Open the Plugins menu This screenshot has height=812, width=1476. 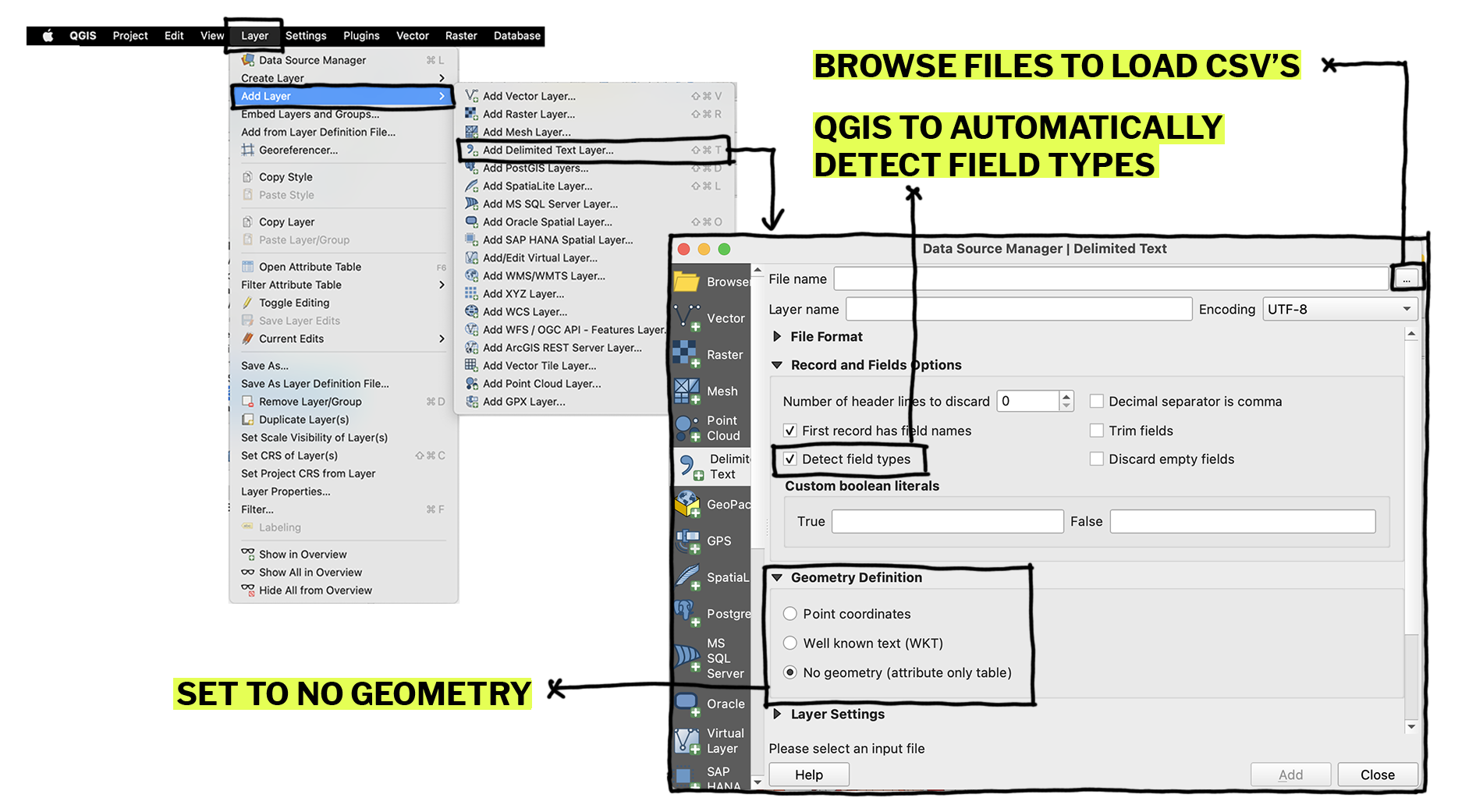pyautogui.click(x=361, y=36)
